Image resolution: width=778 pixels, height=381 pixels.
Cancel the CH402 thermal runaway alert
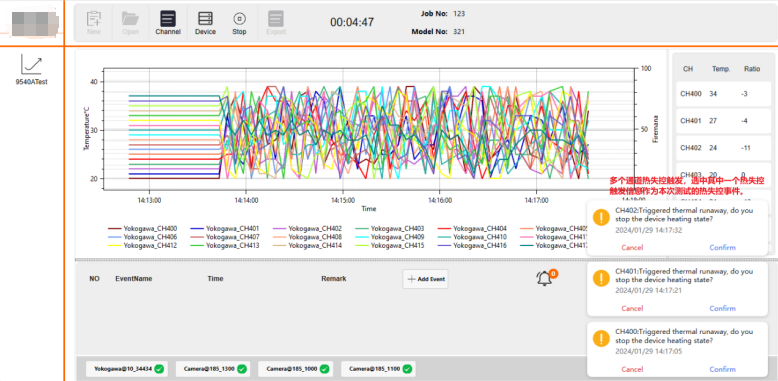[632, 248]
